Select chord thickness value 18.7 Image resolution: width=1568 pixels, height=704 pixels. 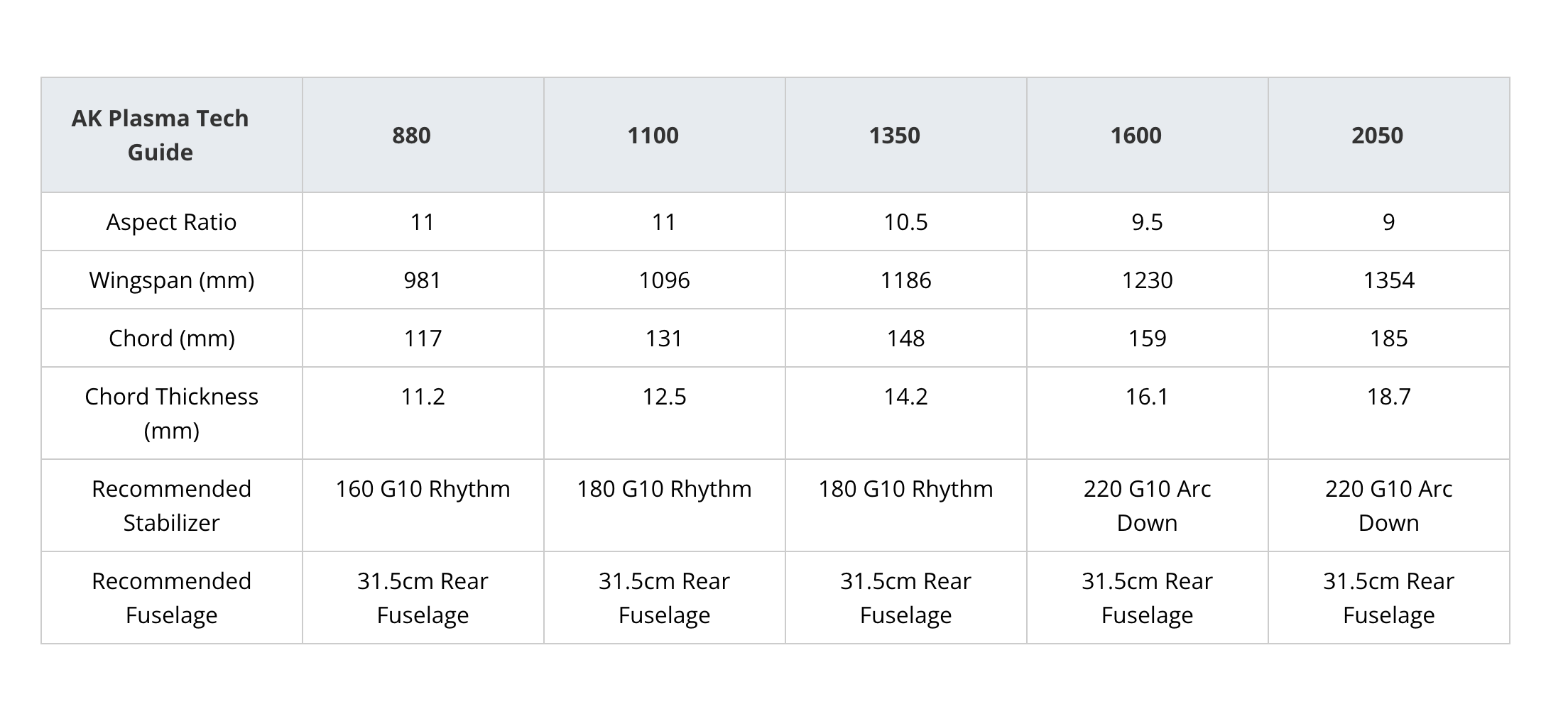click(1388, 397)
